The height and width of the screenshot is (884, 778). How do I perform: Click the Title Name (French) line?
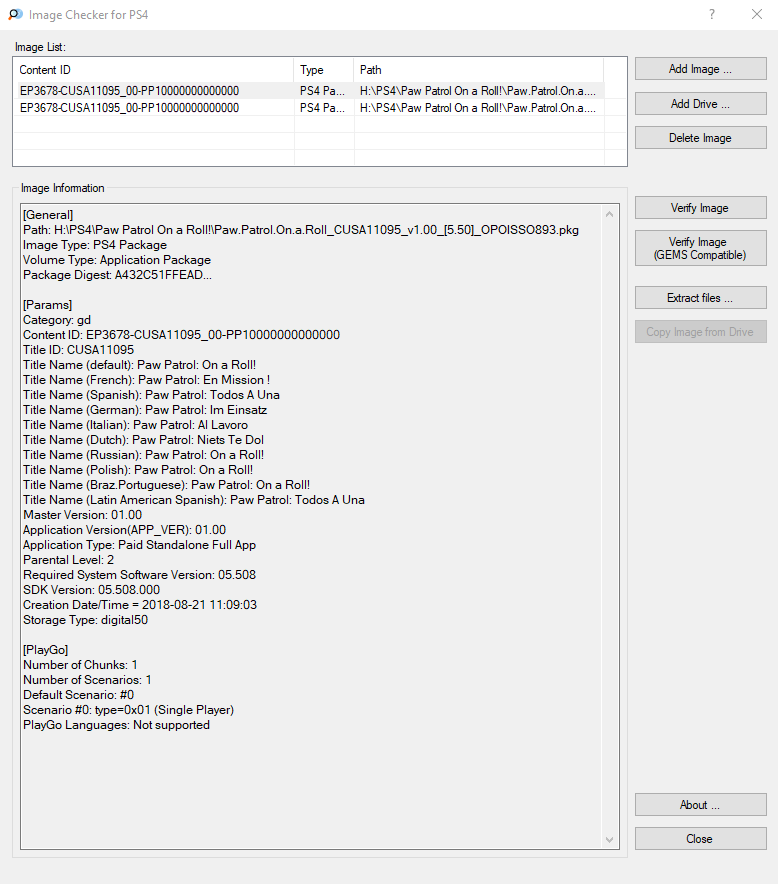(147, 380)
